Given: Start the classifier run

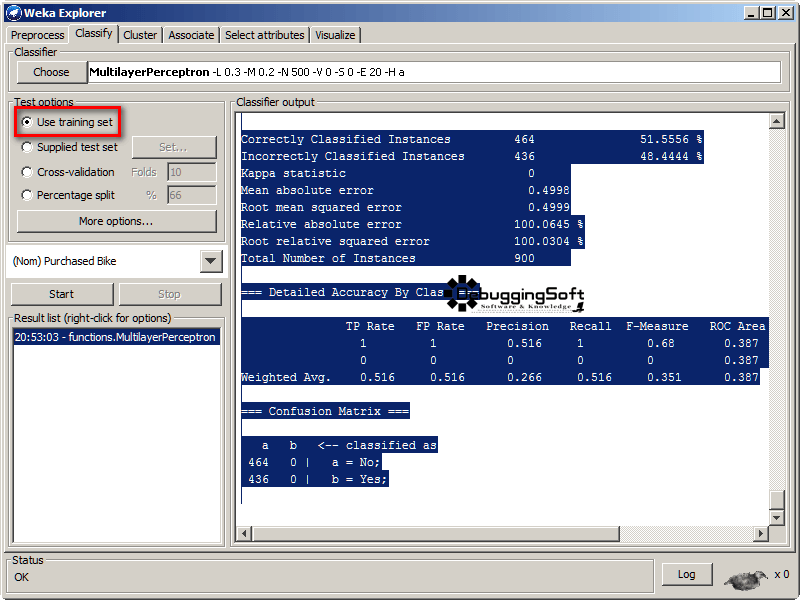Looking at the screenshot, I should tap(62, 294).
